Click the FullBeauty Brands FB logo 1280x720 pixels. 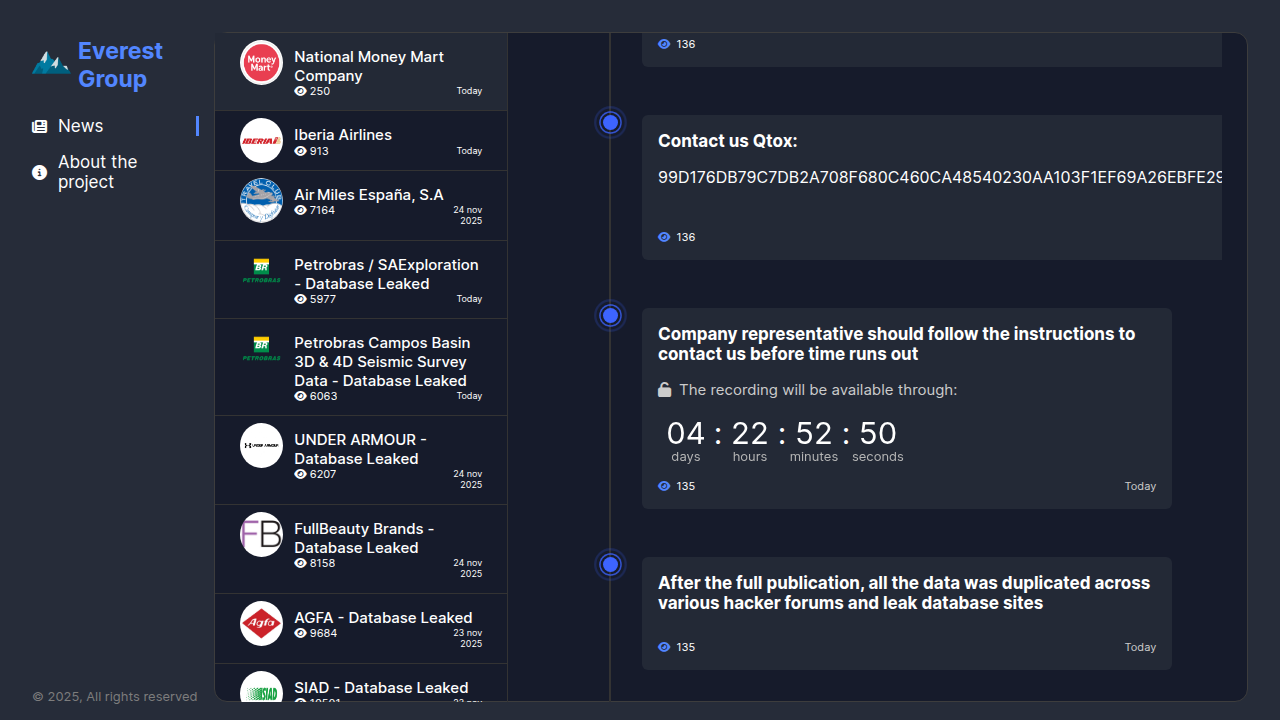coord(261,535)
